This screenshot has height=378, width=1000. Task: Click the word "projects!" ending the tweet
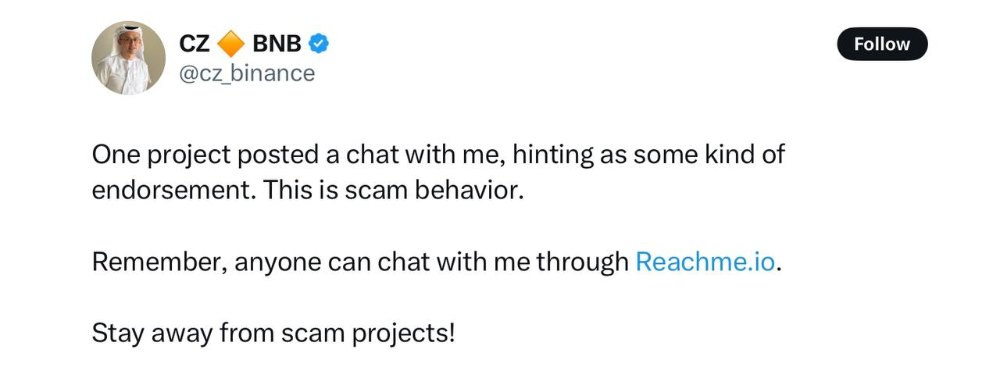[x=404, y=334]
